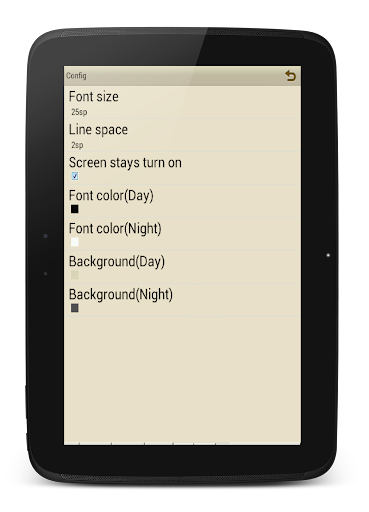This screenshot has height=512, width=369.
Task: Click the black Font color(Day) swatch
Action: pyautogui.click(x=75, y=209)
